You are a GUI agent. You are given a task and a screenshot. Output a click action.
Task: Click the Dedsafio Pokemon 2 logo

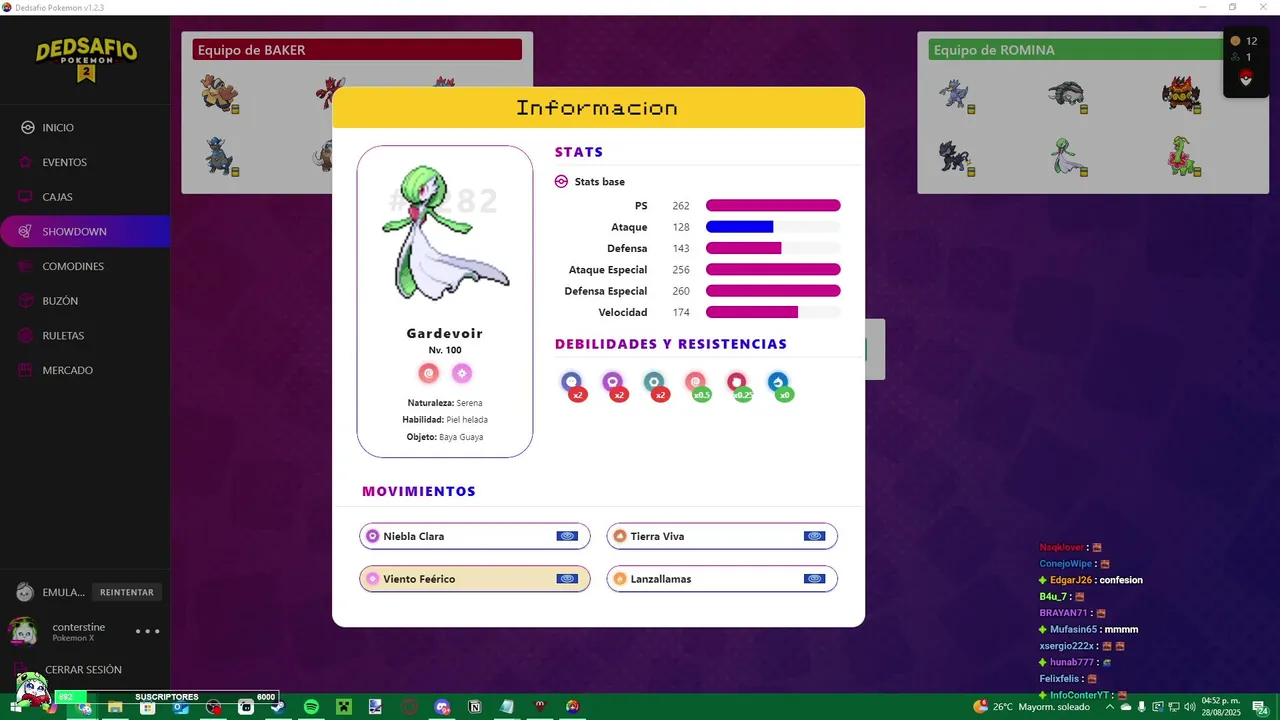(x=86, y=61)
